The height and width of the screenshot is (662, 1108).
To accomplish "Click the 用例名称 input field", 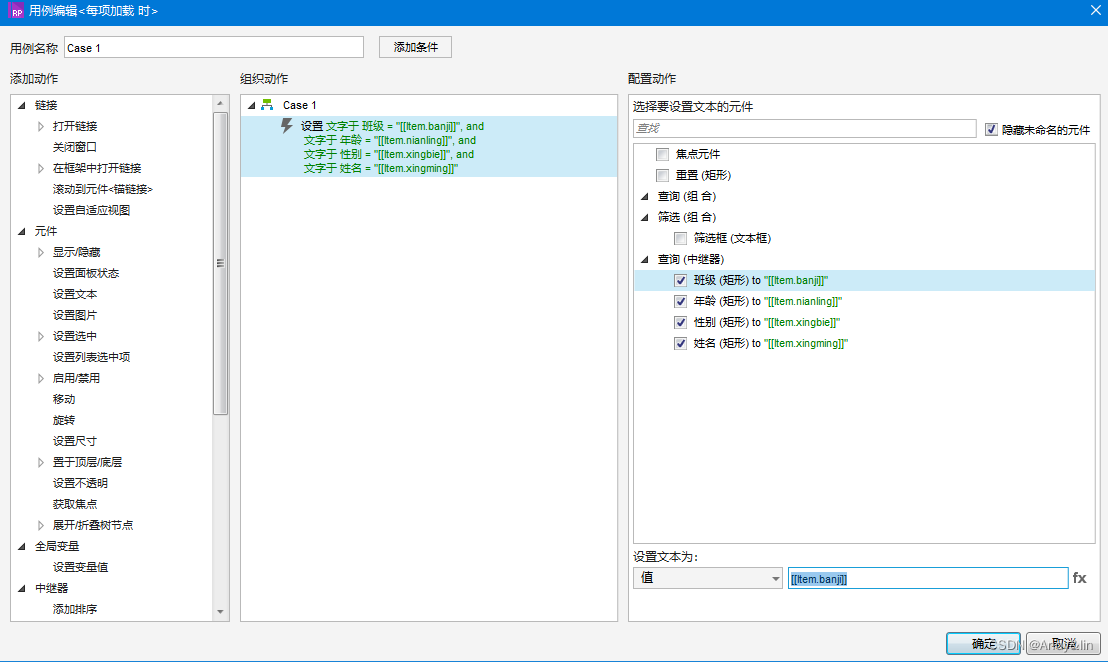I will point(213,47).
